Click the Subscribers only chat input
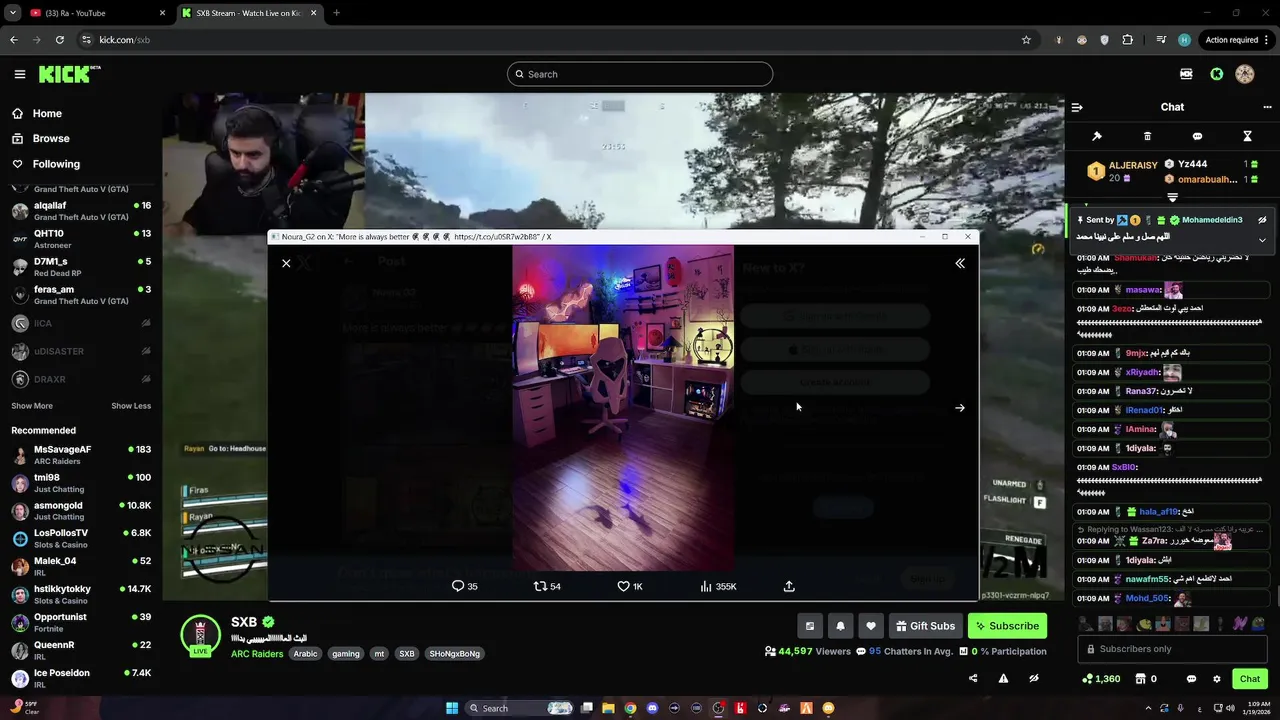Screen dimensions: 1280x720 [x=1171, y=649]
